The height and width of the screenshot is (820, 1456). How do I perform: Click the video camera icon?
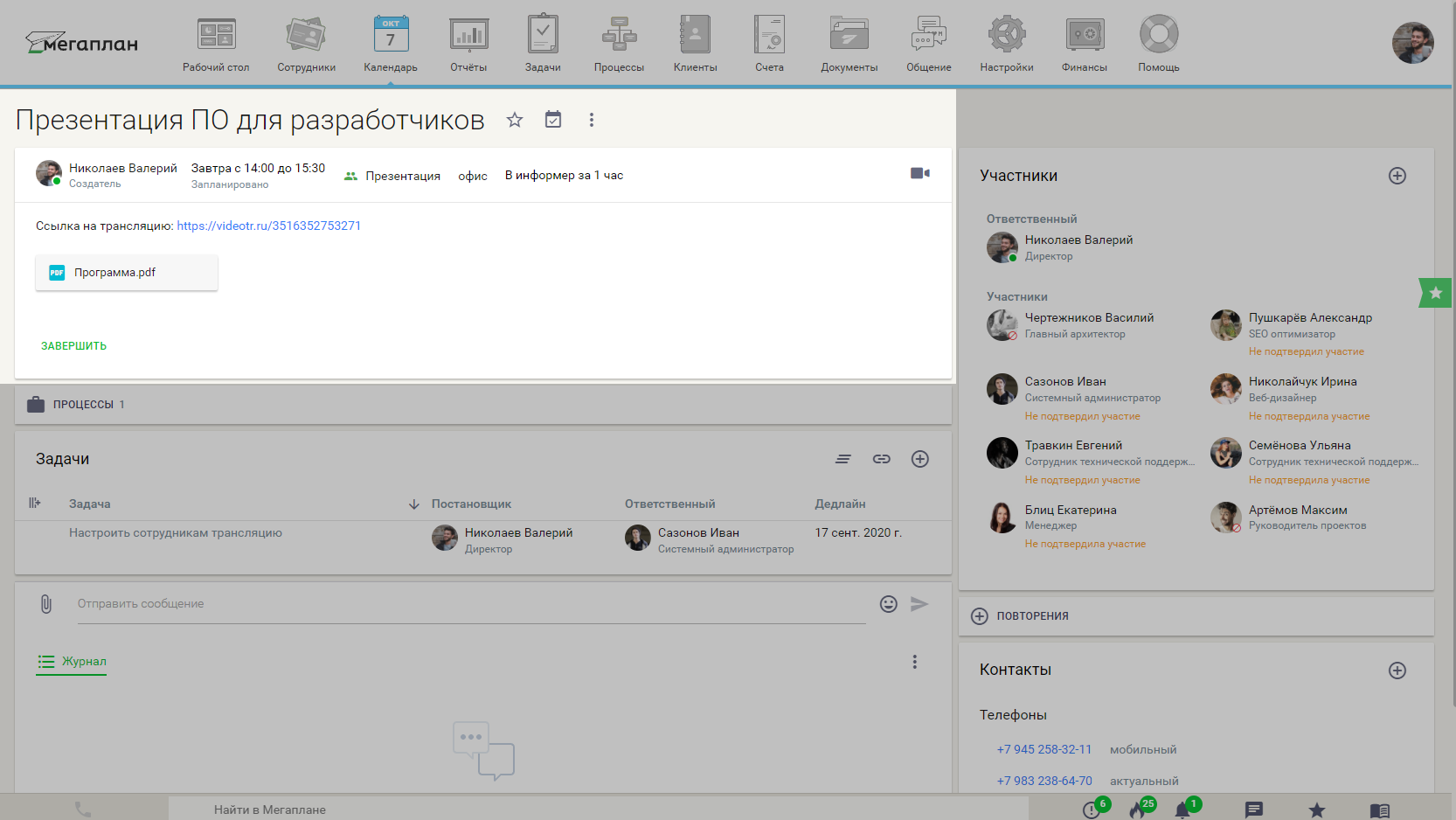point(920,173)
